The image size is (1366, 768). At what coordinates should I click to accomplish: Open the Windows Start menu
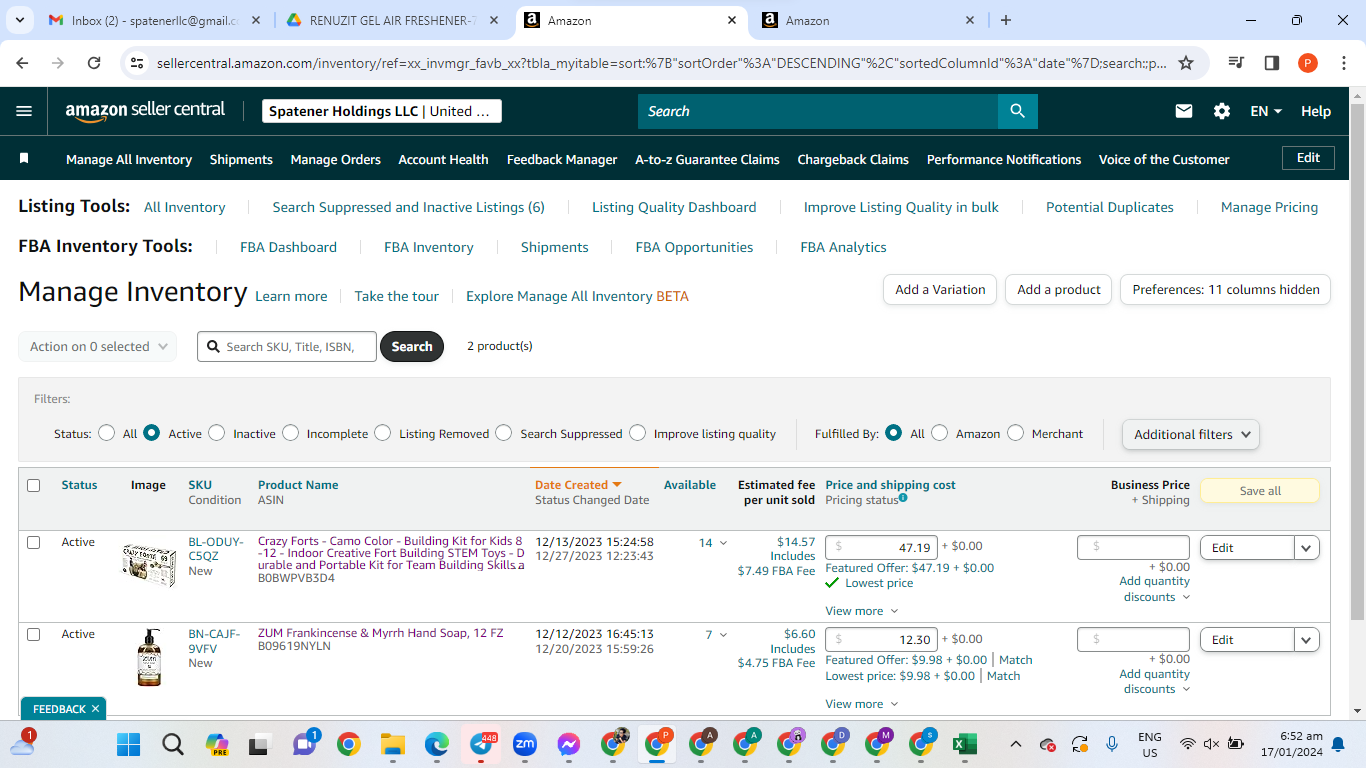coord(129,744)
